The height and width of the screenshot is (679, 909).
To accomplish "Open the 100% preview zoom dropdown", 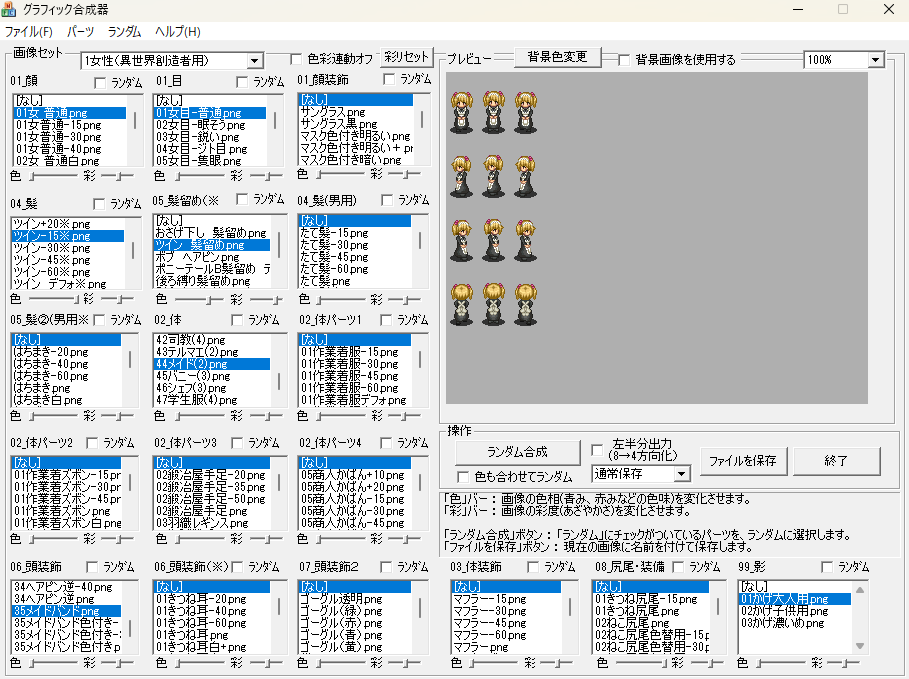I will tap(876, 60).
